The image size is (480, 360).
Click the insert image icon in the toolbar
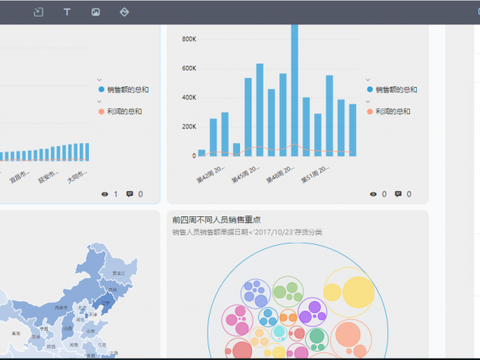click(x=96, y=12)
